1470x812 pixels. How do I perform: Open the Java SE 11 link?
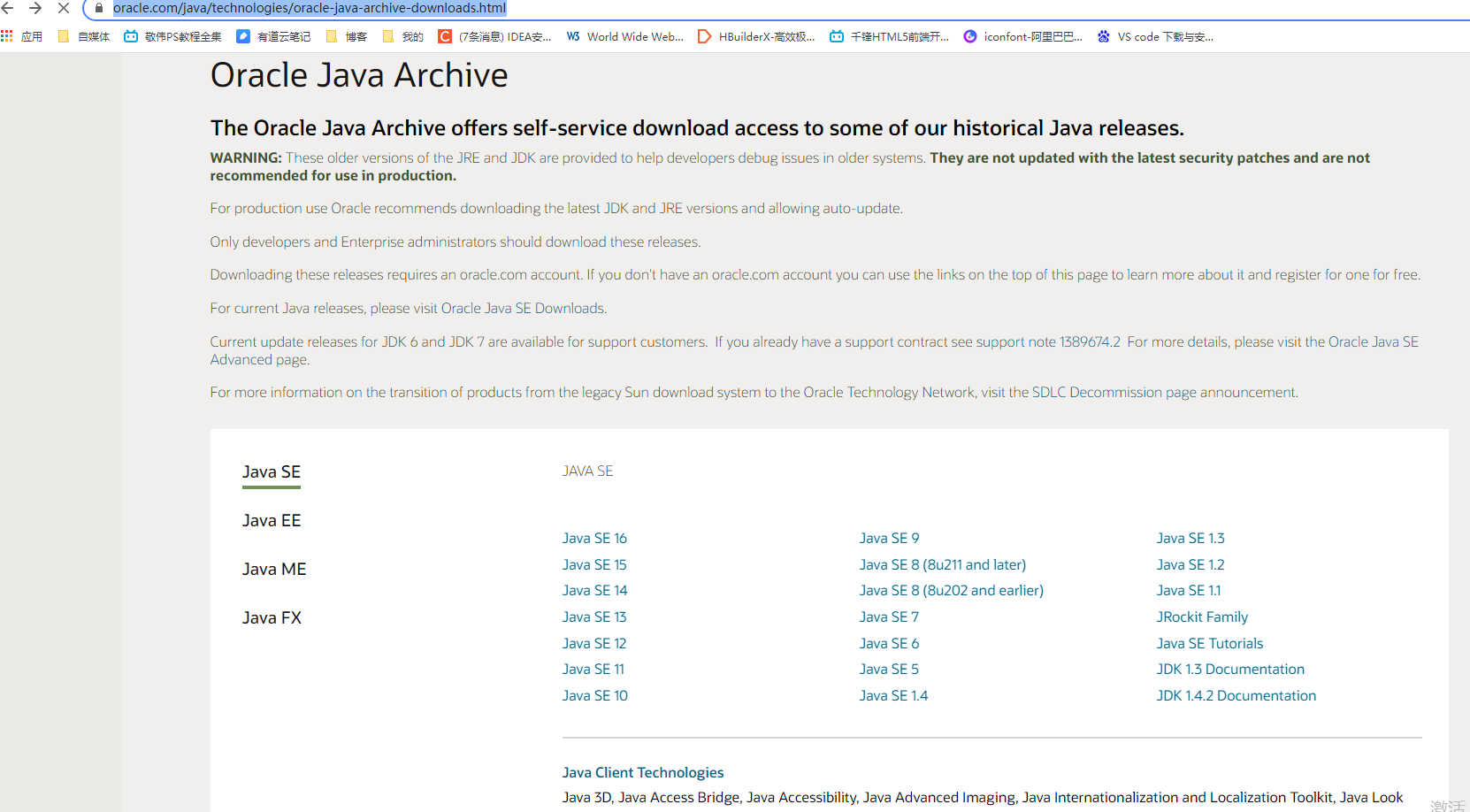pyautogui.click(x=593, y=670)
